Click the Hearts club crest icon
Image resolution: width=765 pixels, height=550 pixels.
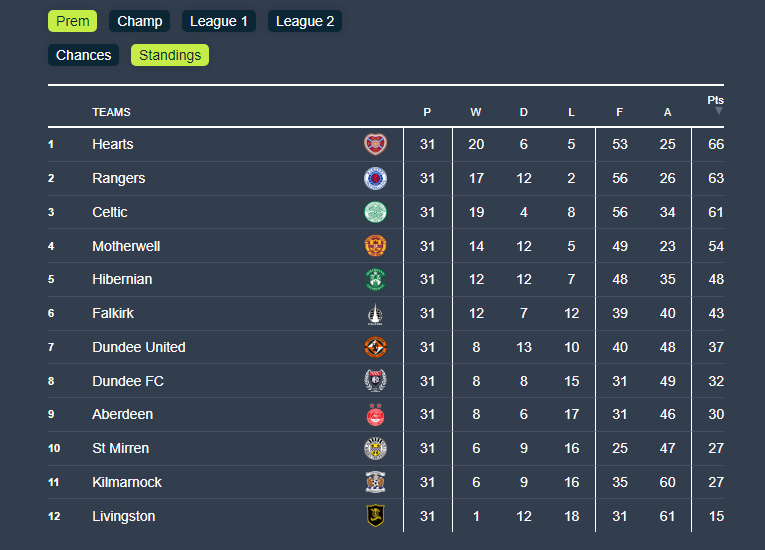[x=375, y=144]
